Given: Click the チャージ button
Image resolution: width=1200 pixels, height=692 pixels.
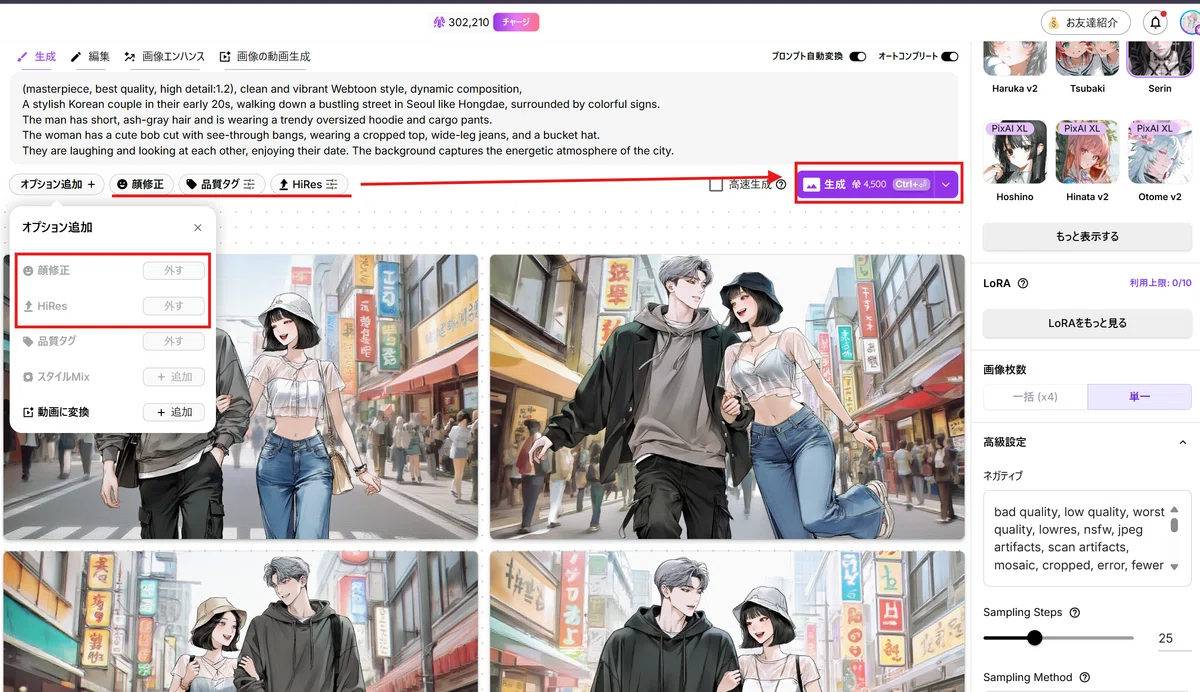Looking at the screenshot, I should point(516,21).
